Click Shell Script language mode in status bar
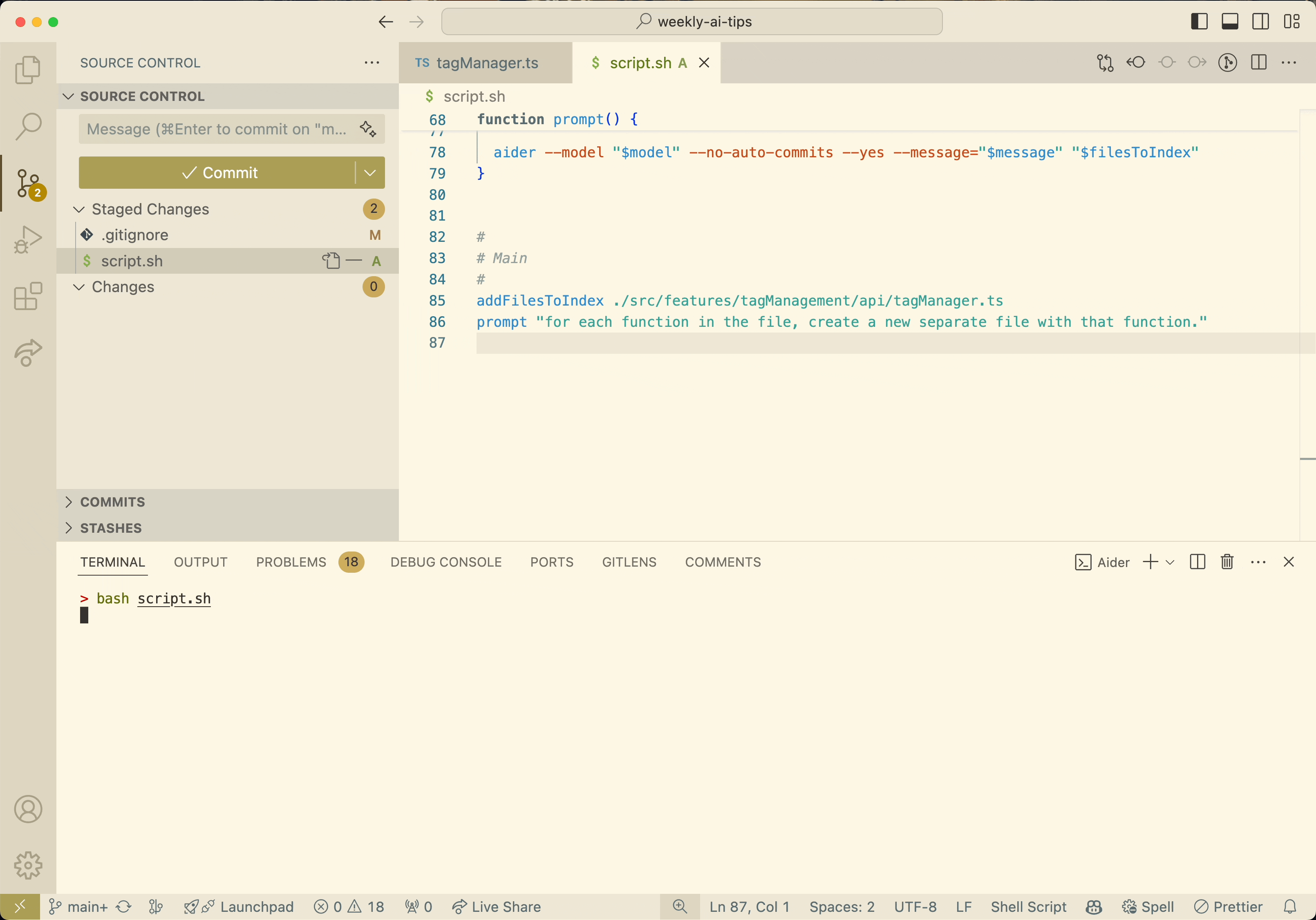 (1028, 907)
